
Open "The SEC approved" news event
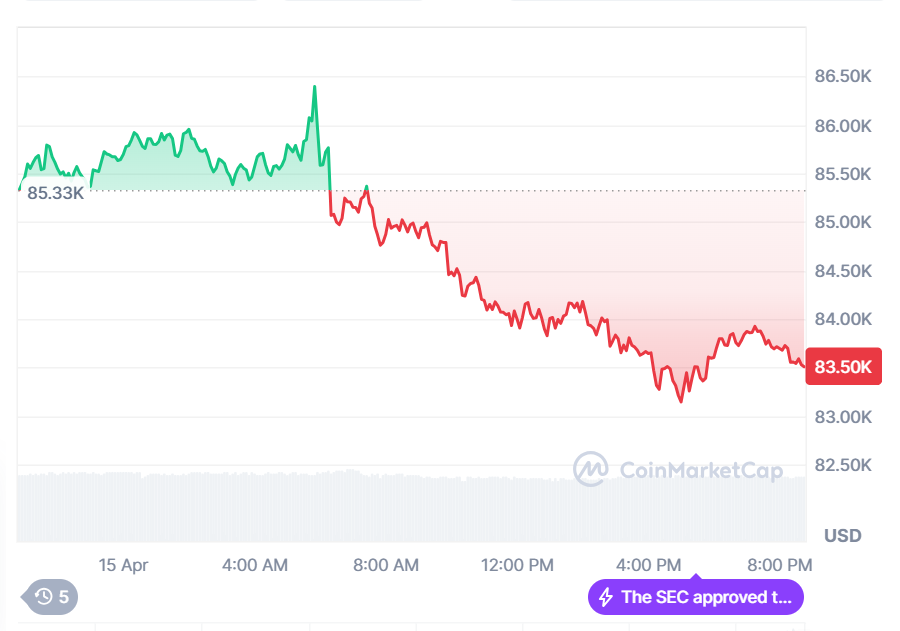706,597
